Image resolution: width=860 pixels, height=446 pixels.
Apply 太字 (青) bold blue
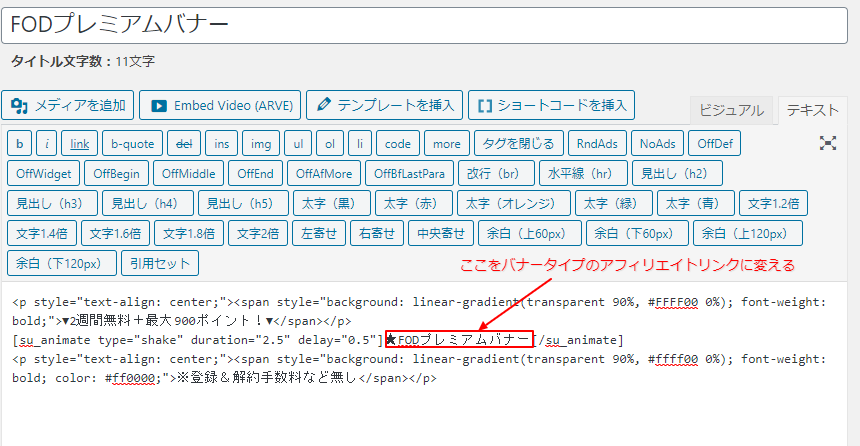click(x=696, y=204)
